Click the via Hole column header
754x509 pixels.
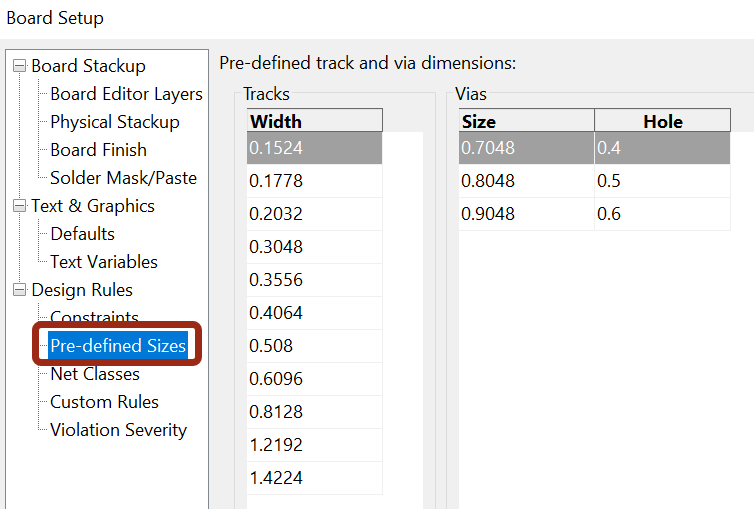point(663,121)
